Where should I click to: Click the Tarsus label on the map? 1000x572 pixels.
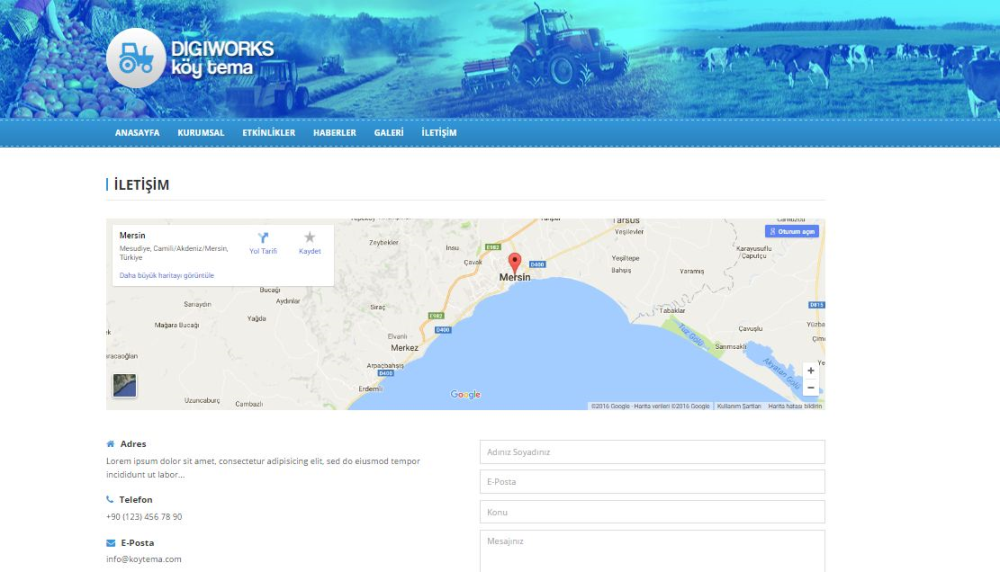coord(626,221)
